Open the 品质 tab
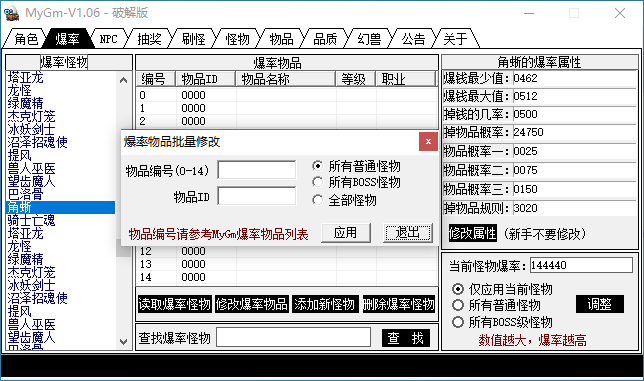This screenshot has height=381, width=644. click(325, 39)
